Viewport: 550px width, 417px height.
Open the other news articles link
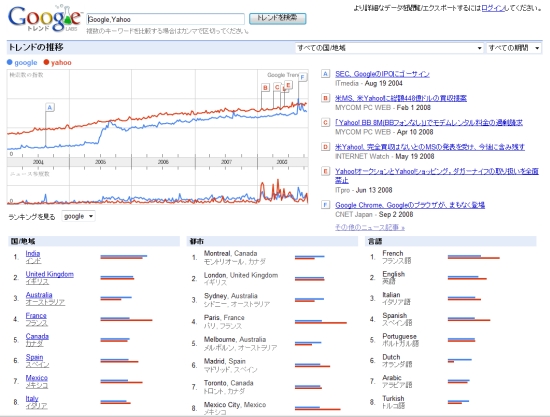[370, 227]
